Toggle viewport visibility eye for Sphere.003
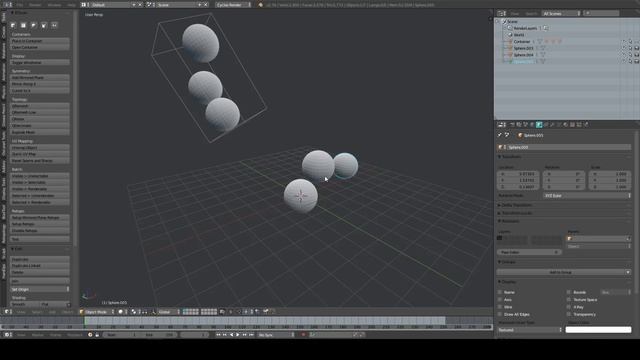The width and height of the screenshot is (640, 360). [624, 48]
